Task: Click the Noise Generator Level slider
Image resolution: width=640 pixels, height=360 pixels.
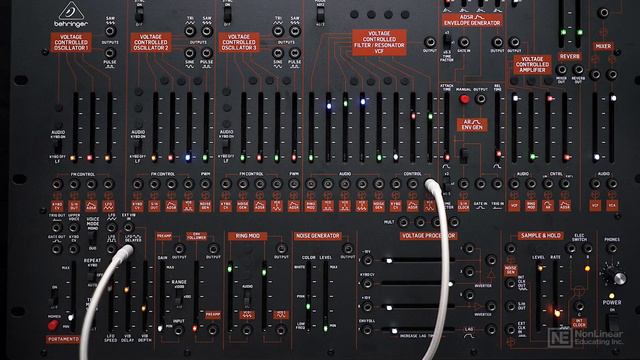Action: click(326, 297)
